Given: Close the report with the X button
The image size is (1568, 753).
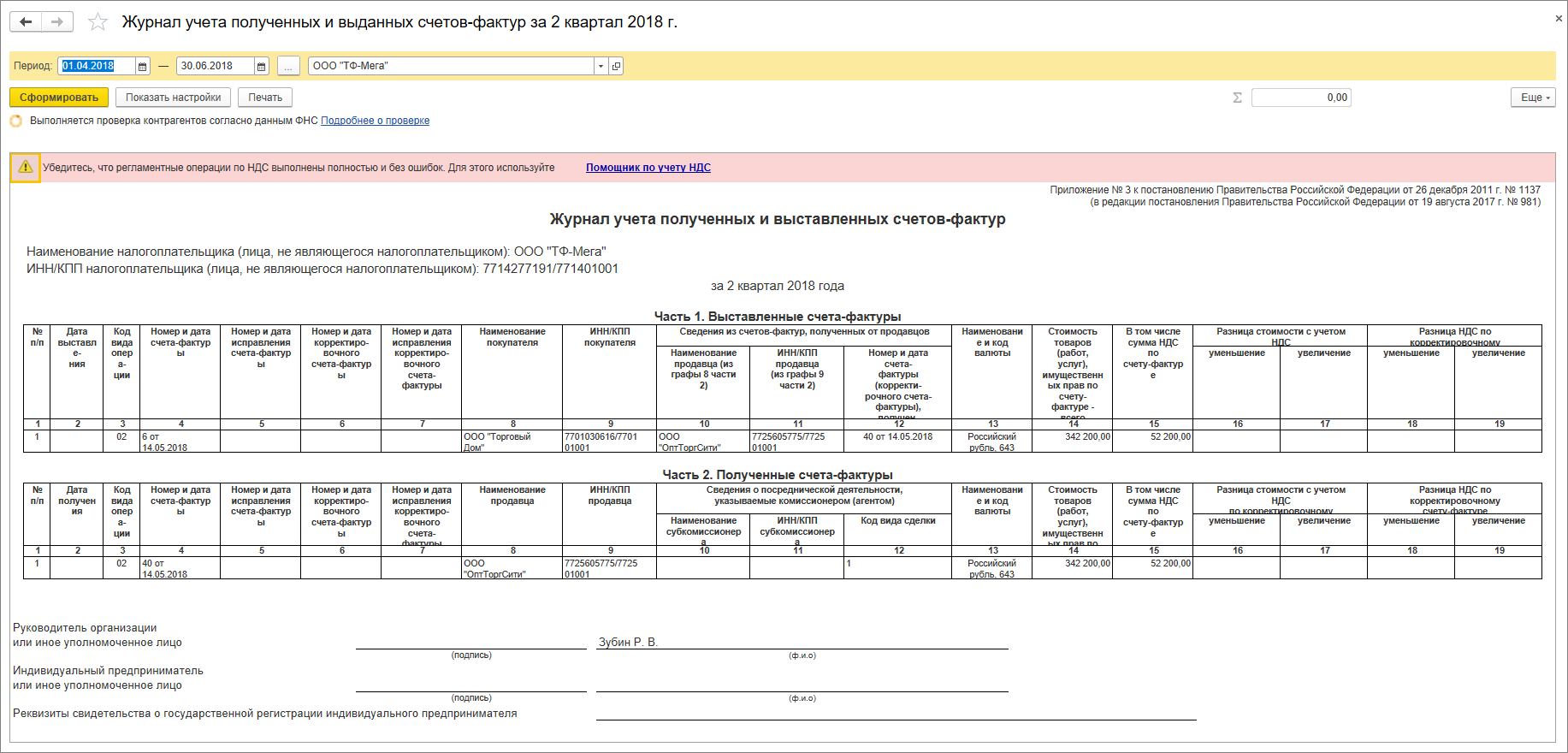Looking at the screenshot, I should coord(1559,18).
